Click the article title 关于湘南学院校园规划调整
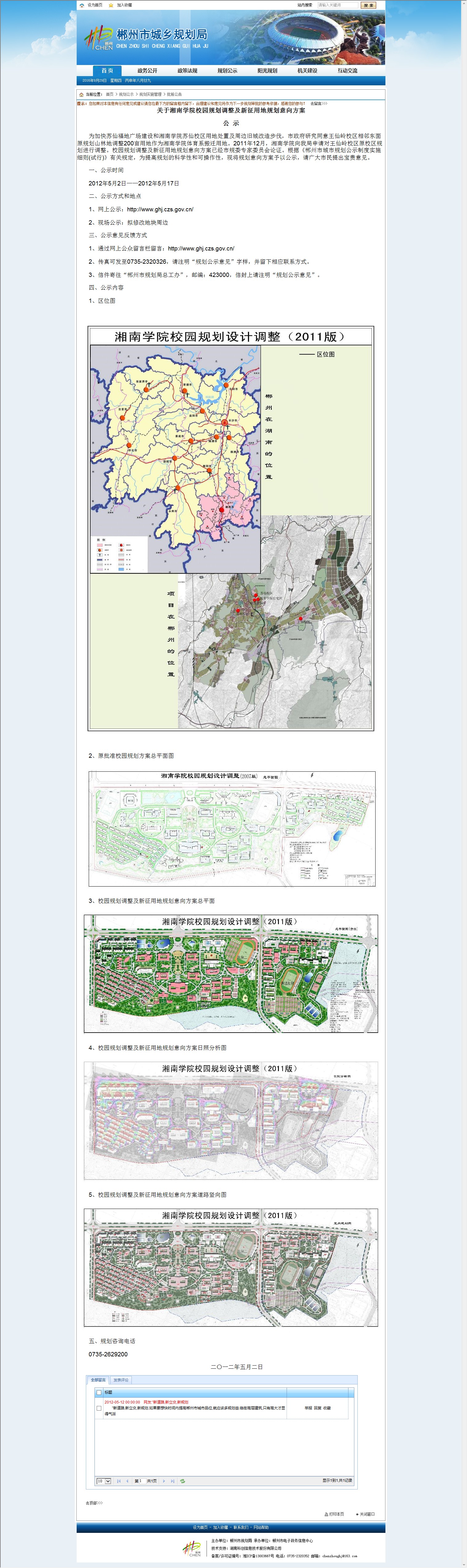The image size is (467, 1568). pyautogui.click(x=231, y=111)
